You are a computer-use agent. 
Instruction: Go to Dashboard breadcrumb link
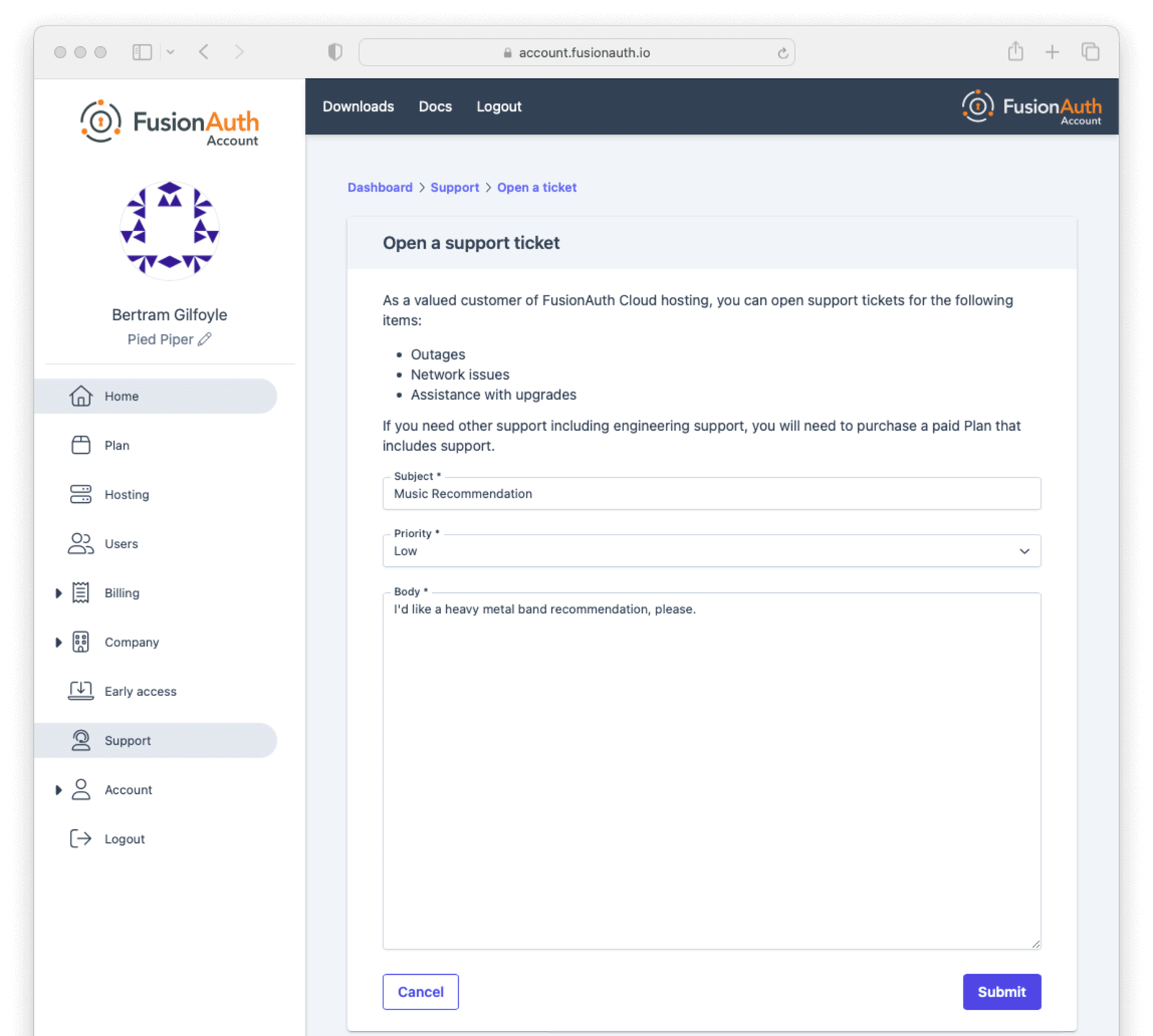(380, 187)
